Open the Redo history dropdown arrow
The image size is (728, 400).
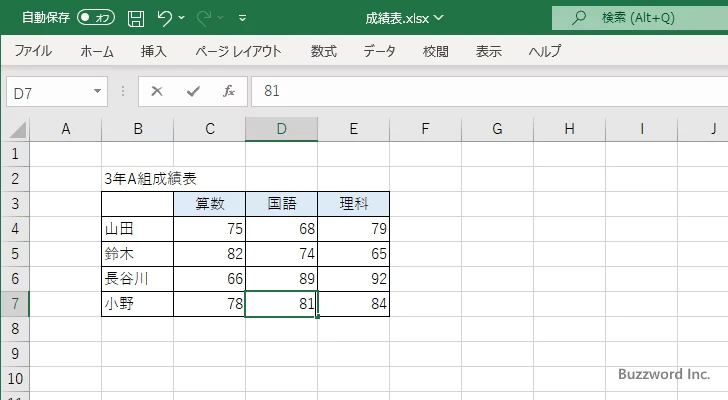click(x=221, y=18)
